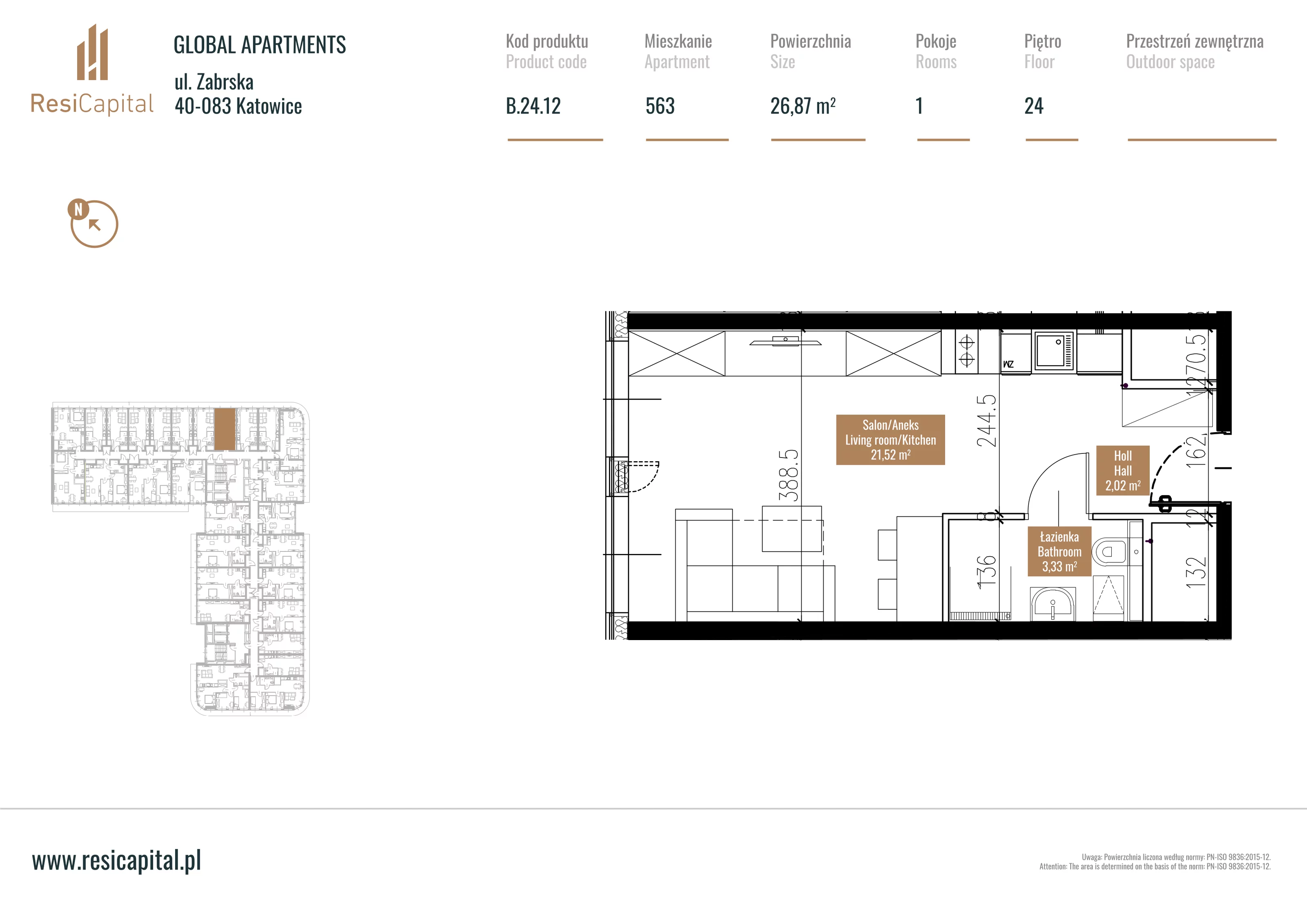Click the north compass icon

(x=93, y=223)
